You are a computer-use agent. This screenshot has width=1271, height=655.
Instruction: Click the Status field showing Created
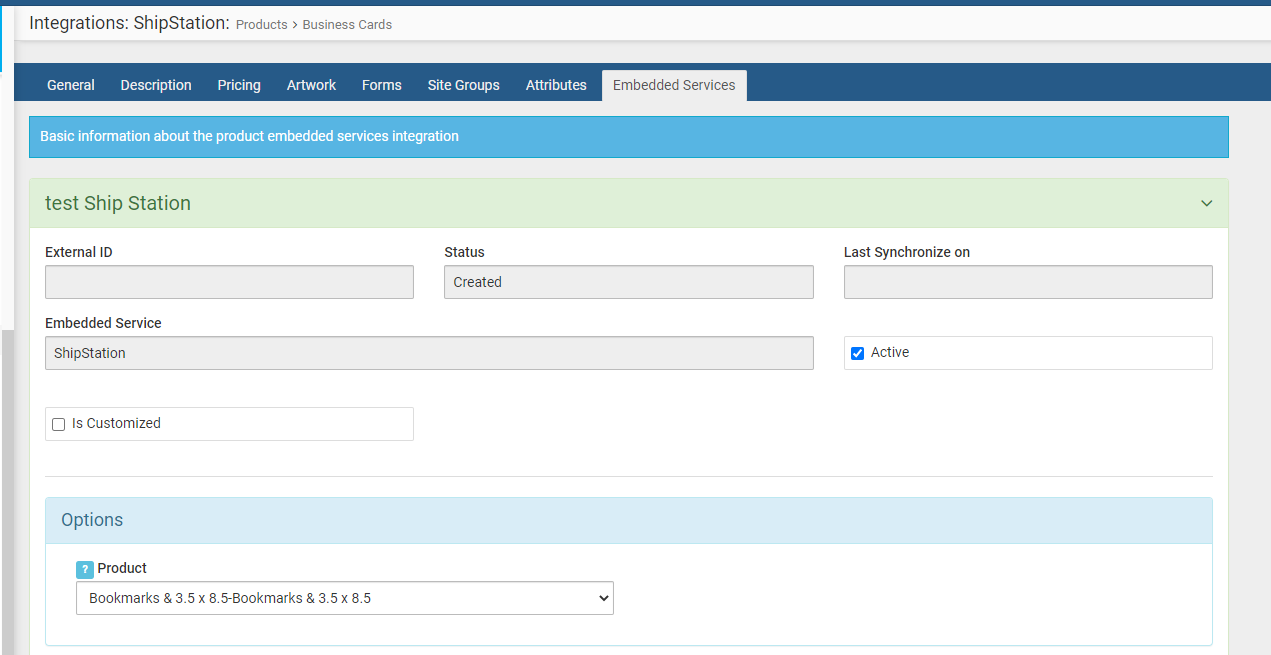click(x=629, y=282)
